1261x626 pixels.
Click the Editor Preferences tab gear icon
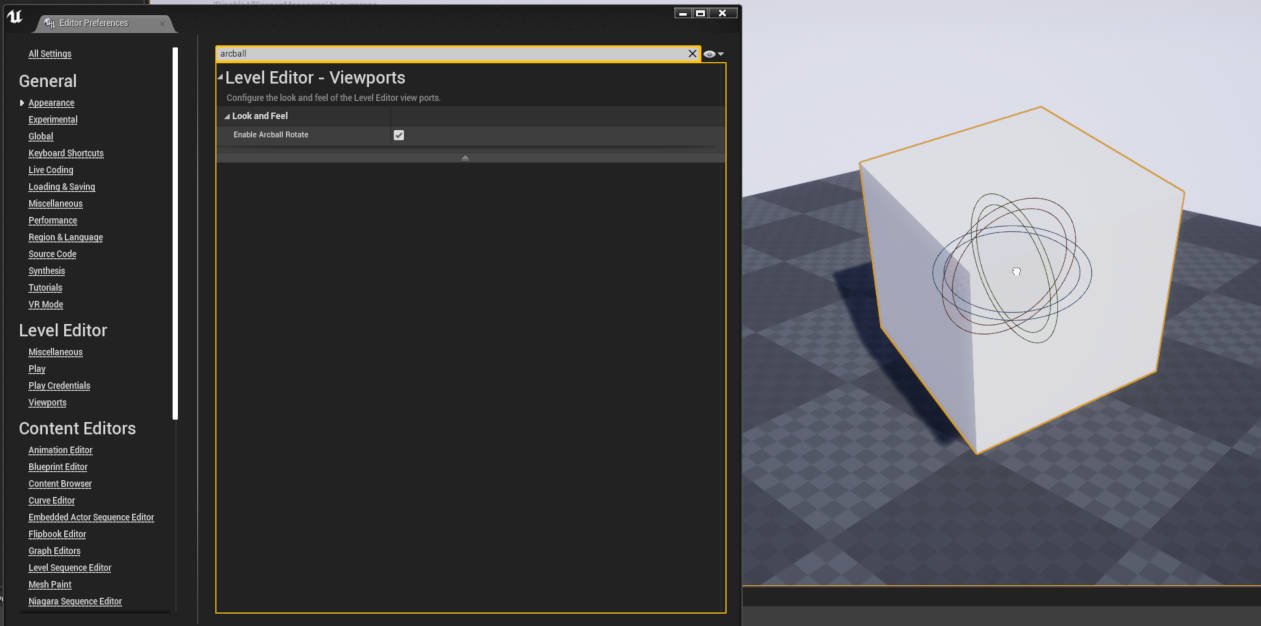coord(49,22)
